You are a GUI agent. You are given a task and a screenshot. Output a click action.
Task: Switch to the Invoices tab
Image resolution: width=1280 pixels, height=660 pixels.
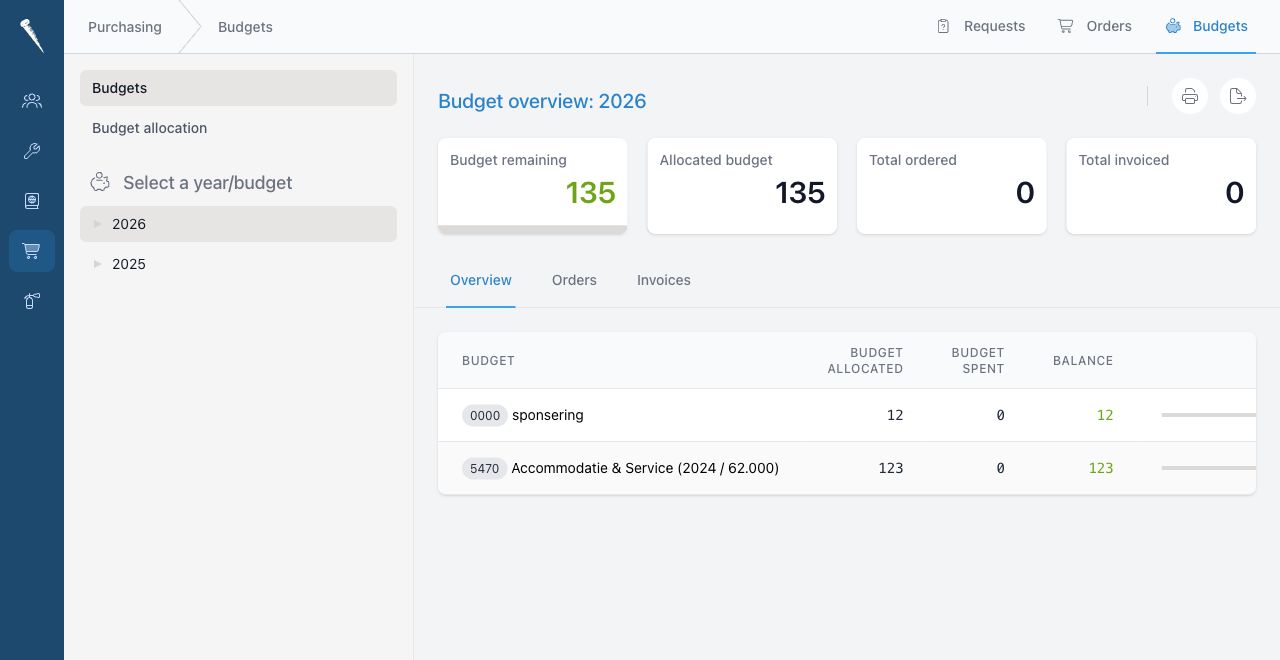coord(664,280)
